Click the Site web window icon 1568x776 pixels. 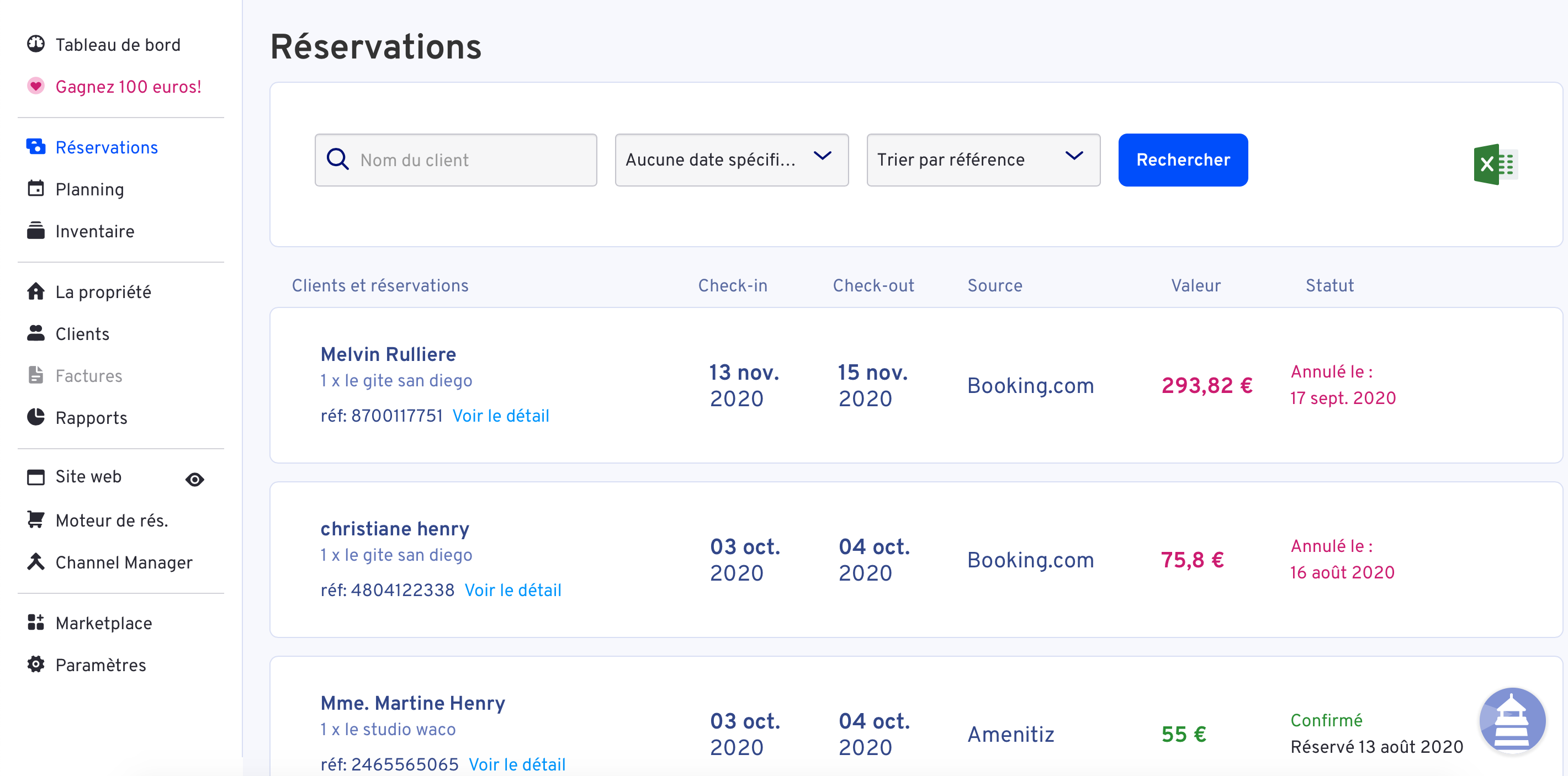(x=36, y=477)
